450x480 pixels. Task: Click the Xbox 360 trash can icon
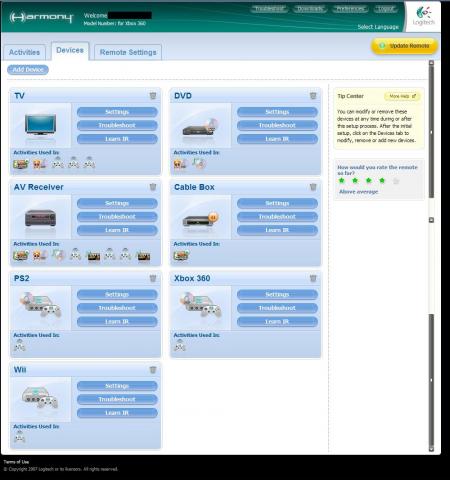tap(313, 278)
